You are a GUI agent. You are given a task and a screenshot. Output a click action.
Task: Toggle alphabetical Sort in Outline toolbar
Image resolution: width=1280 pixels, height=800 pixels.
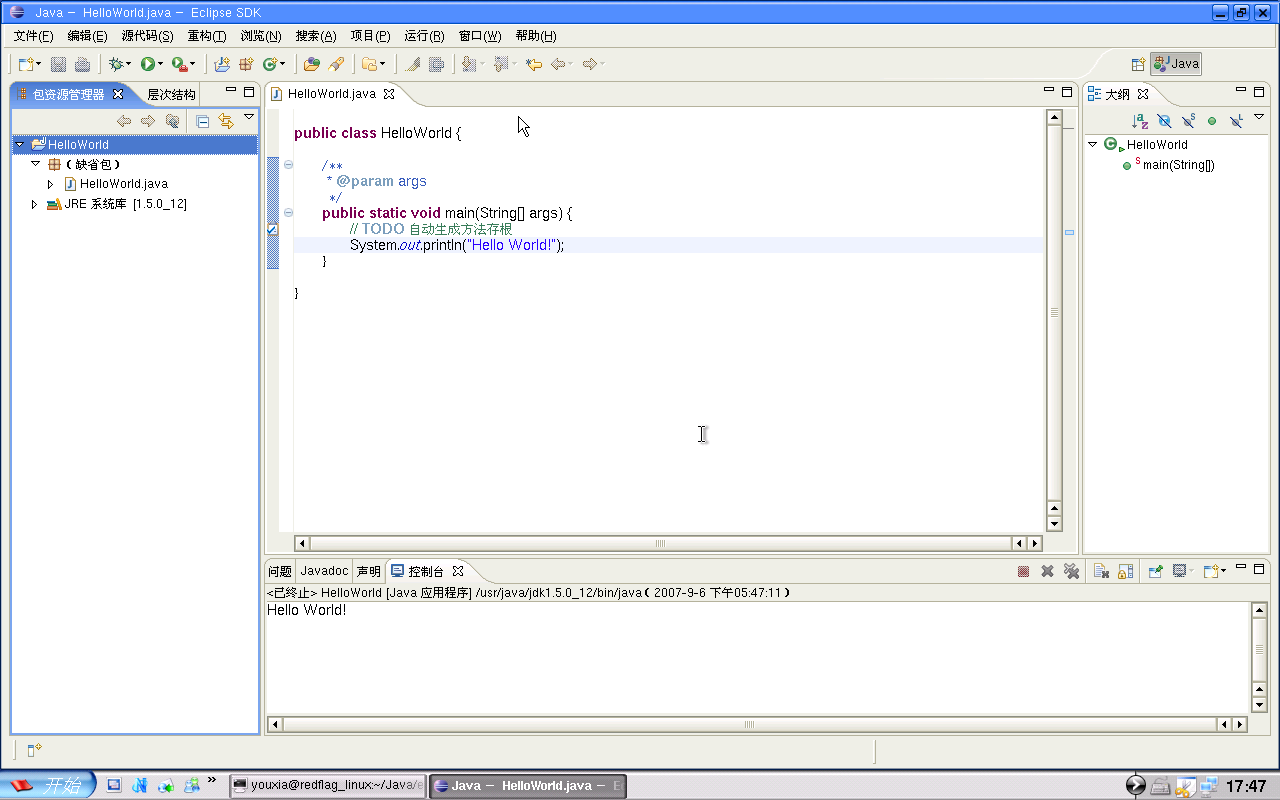click(1140, 121)
